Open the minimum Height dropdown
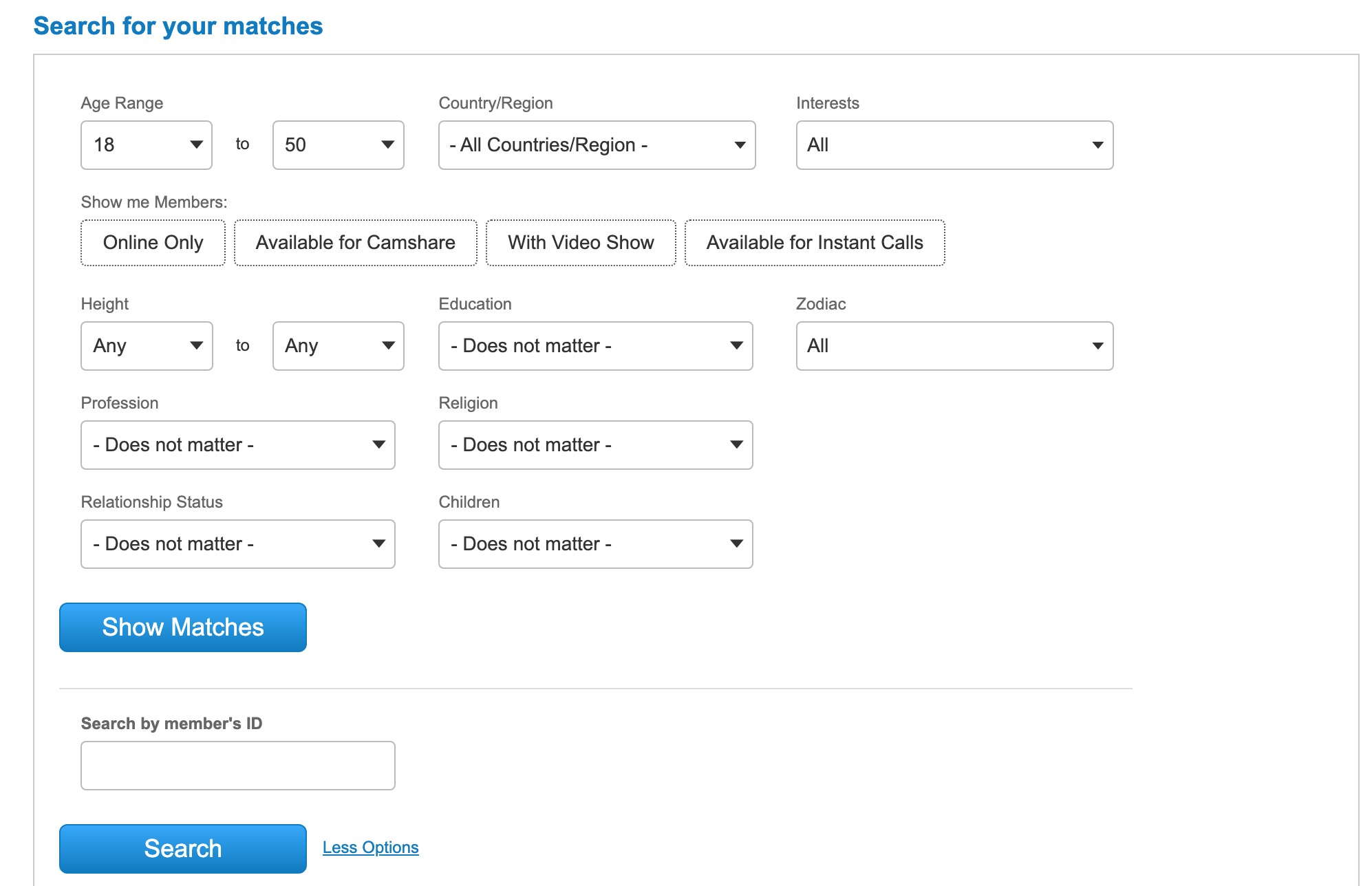The width and height of the screenshot is (1372, 886). click(x=146, y=346)
